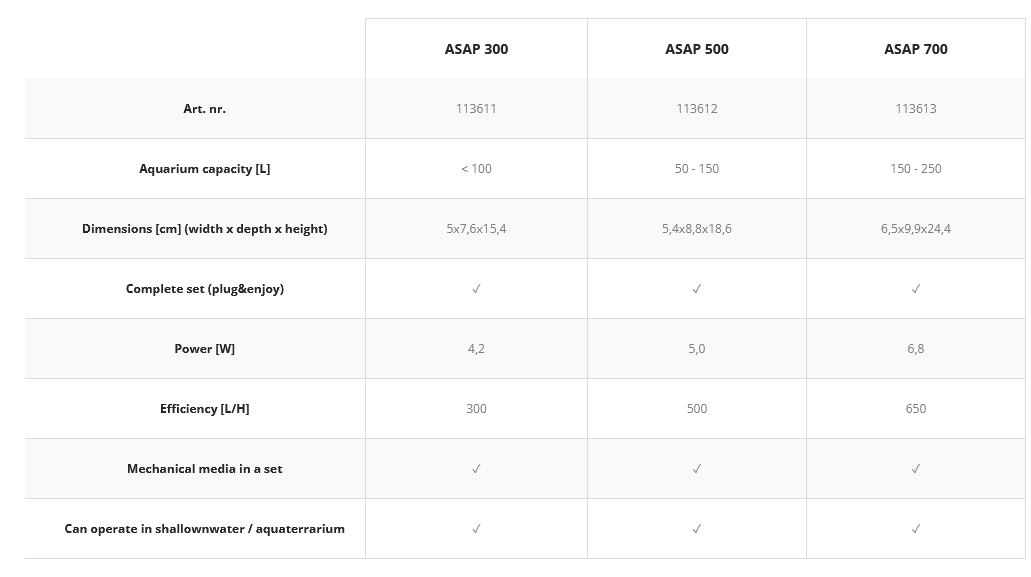Click ASAP 500 dimensions 5,4x8,8x18,6

pos(697,229)
